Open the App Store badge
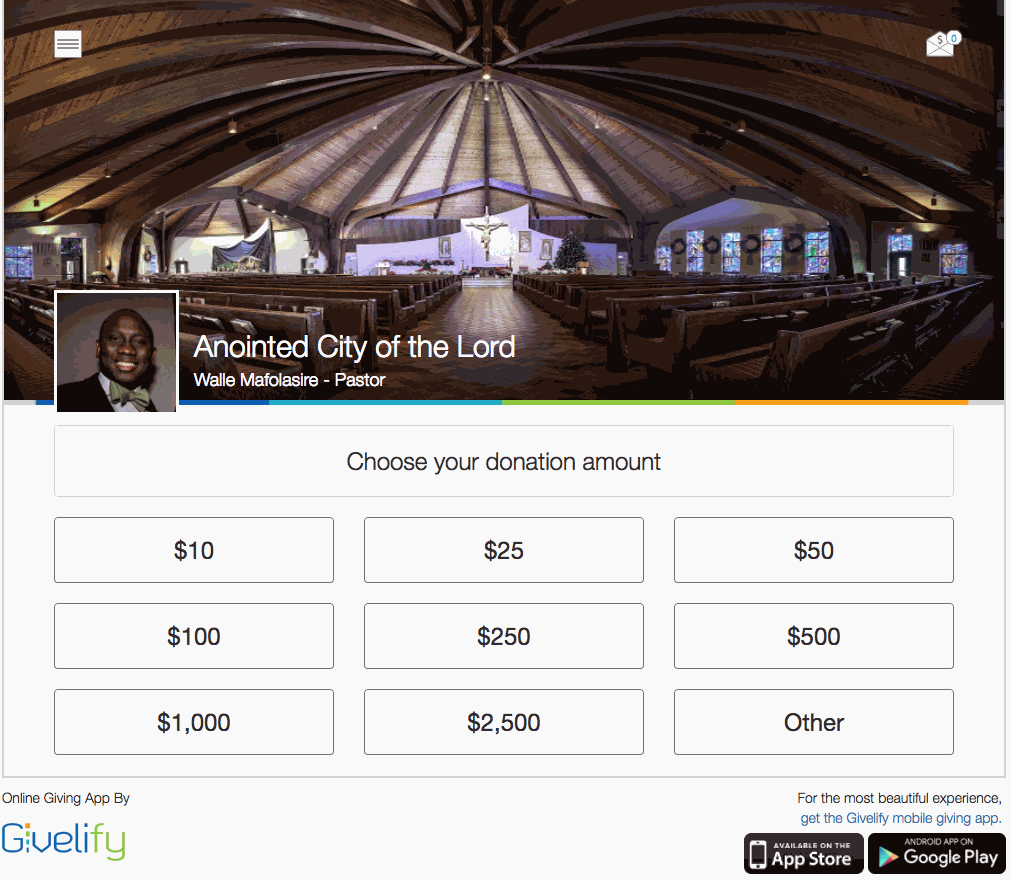The width and height of the screenshot is (1011, 880). pyautogui.click(x=803, y=854)
